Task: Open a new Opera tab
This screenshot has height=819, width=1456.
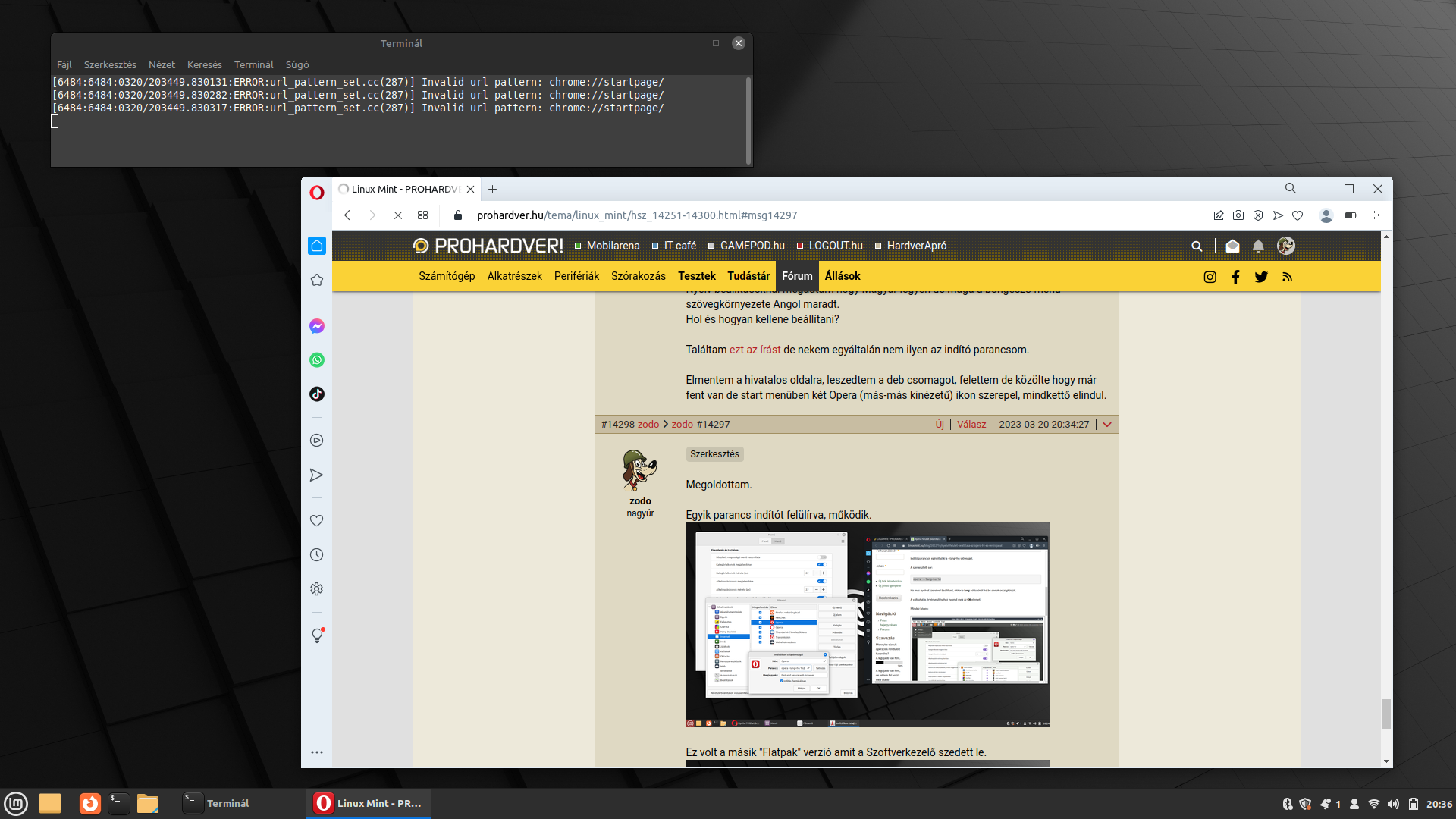Action: (493, 190)
